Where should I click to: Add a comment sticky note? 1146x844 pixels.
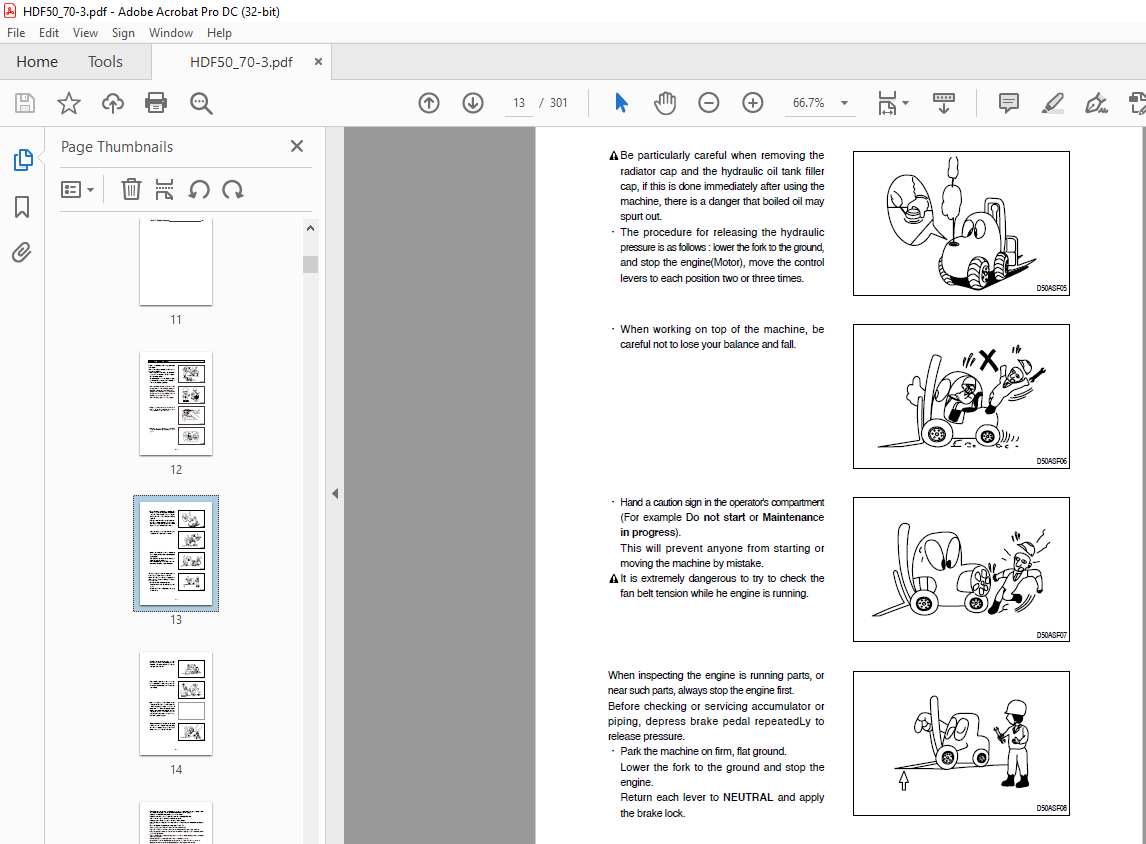[1009, 103]
